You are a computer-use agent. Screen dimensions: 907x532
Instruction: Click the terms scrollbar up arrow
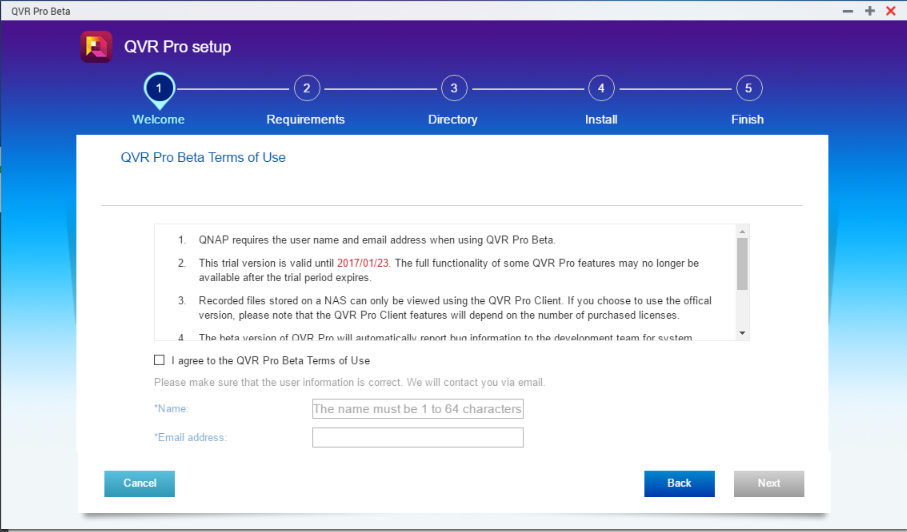coord(742,231)
